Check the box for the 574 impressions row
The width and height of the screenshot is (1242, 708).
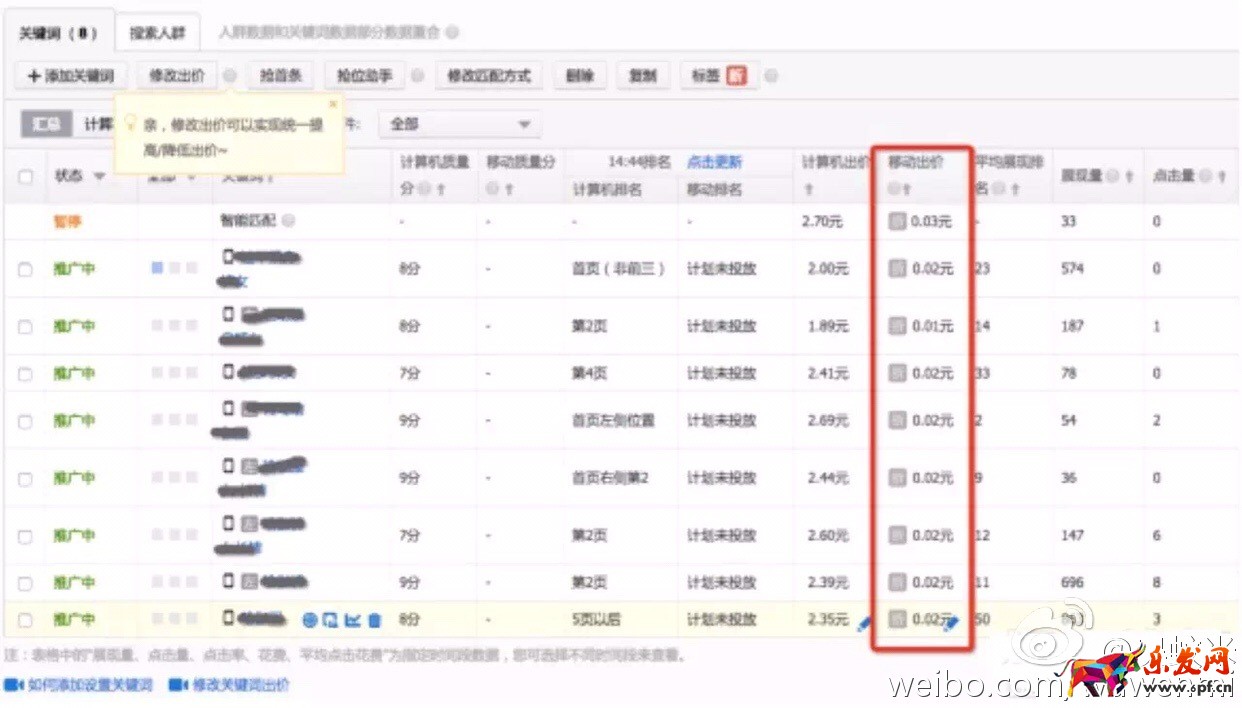point(26,269)
